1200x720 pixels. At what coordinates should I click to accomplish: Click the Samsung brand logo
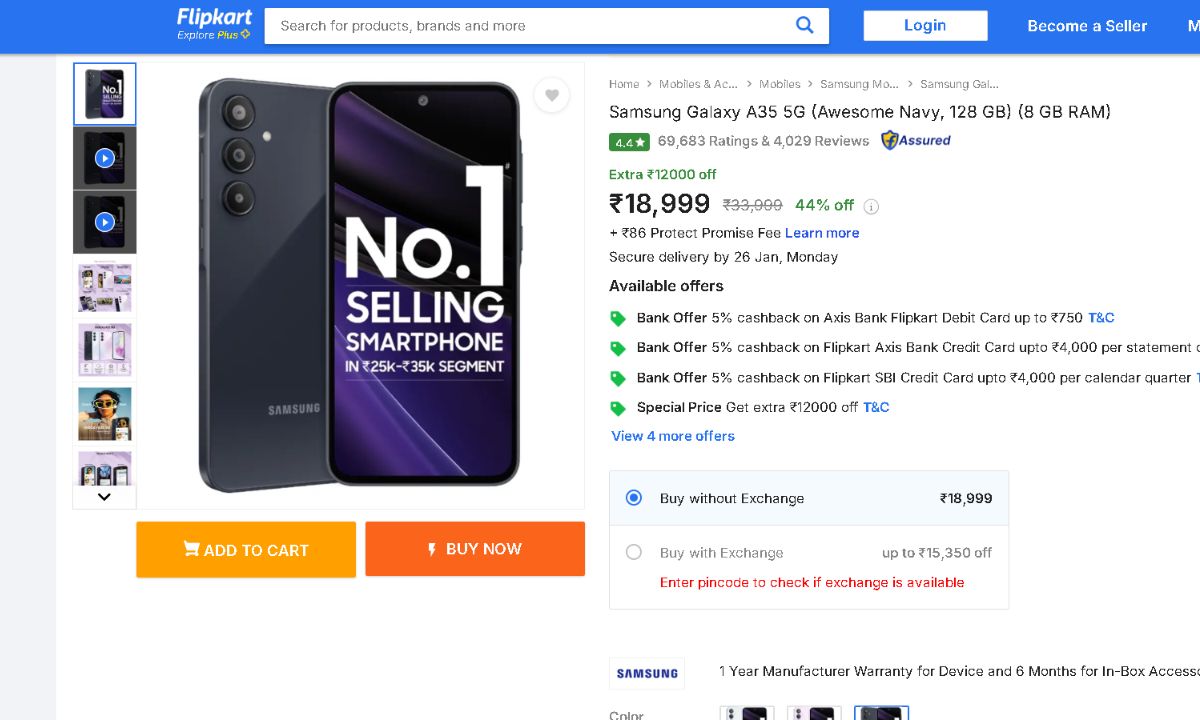click(647, 673)
